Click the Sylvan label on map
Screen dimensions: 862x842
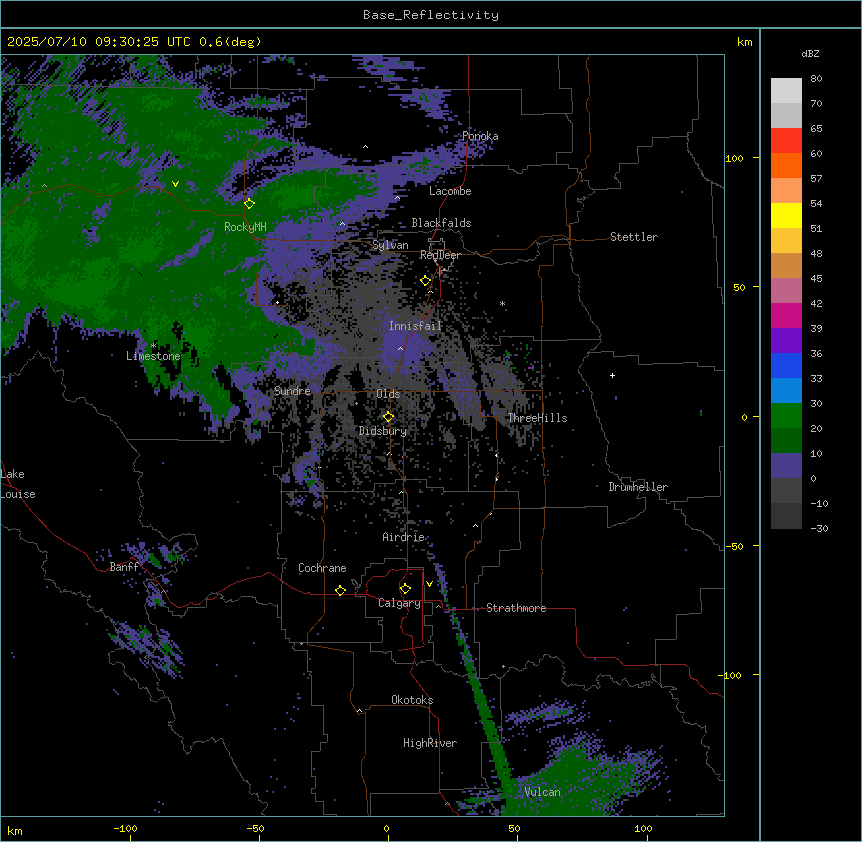click(390, 245)
